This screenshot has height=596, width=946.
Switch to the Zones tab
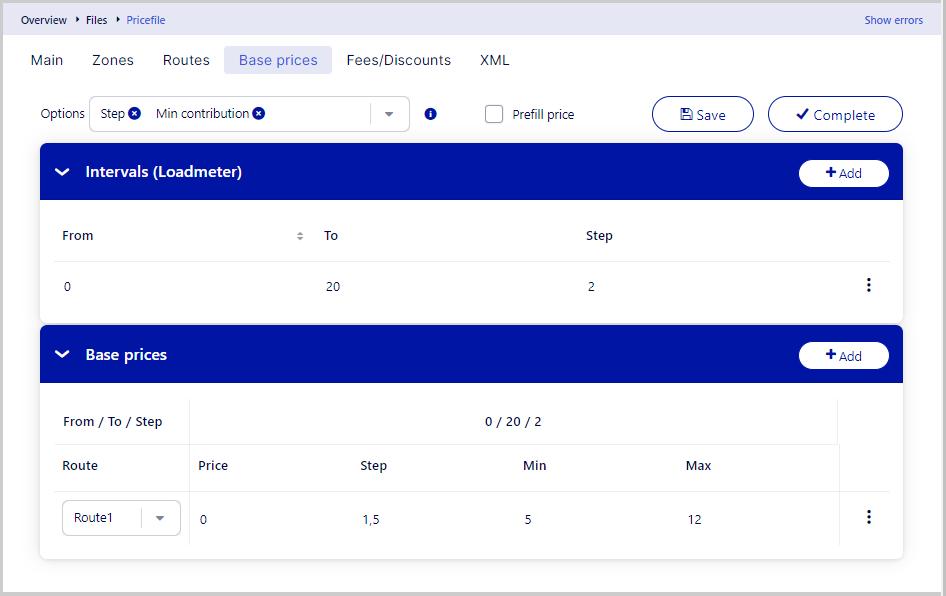pyautogui.click(x=113, y=60)
